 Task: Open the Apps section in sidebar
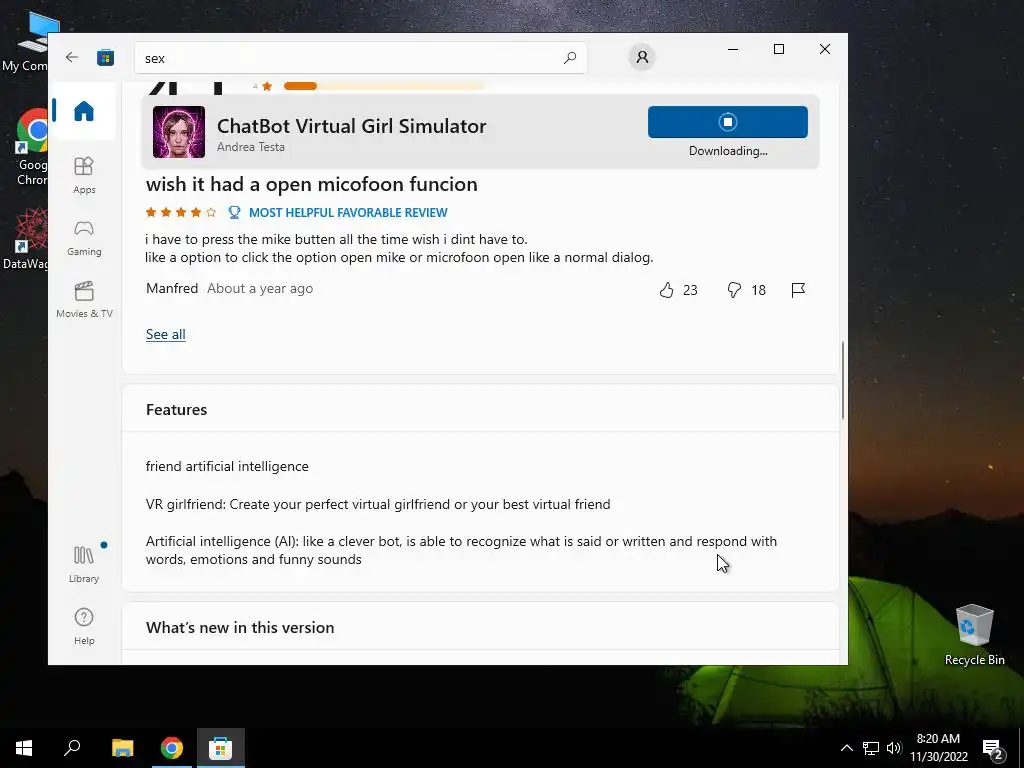84,175
